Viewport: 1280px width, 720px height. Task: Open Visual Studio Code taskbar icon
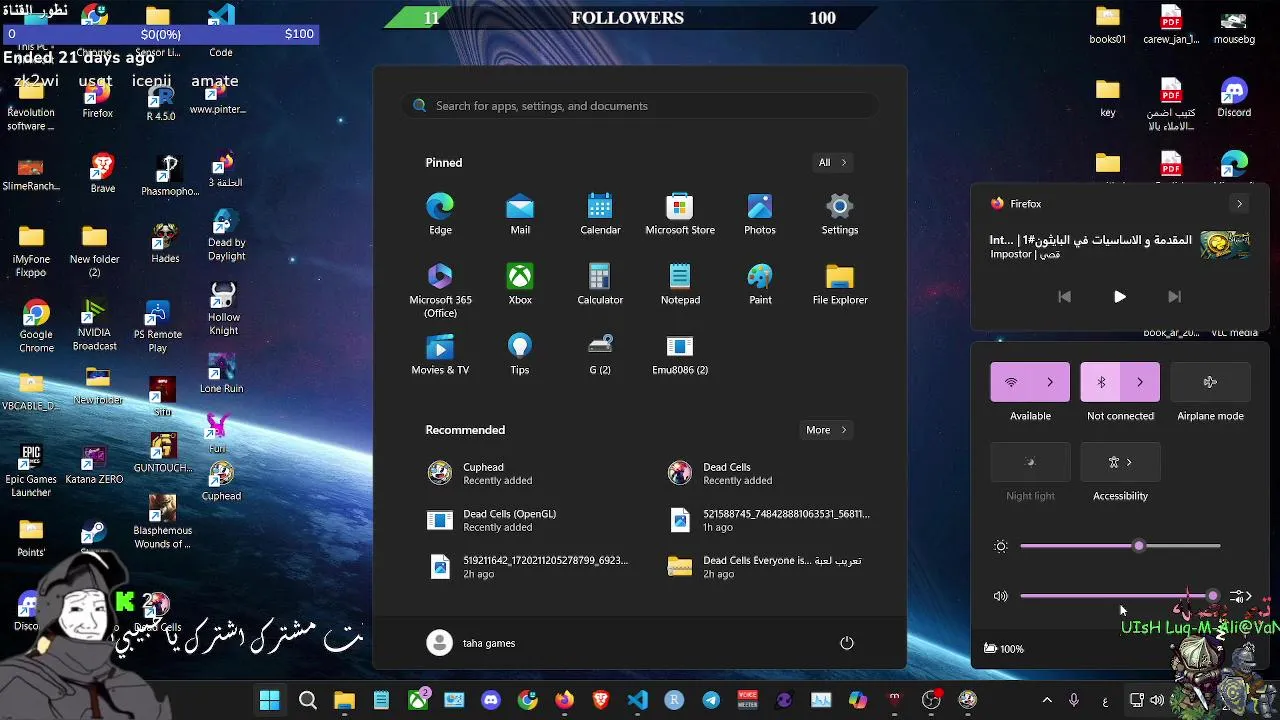click(x=637, y=701)
